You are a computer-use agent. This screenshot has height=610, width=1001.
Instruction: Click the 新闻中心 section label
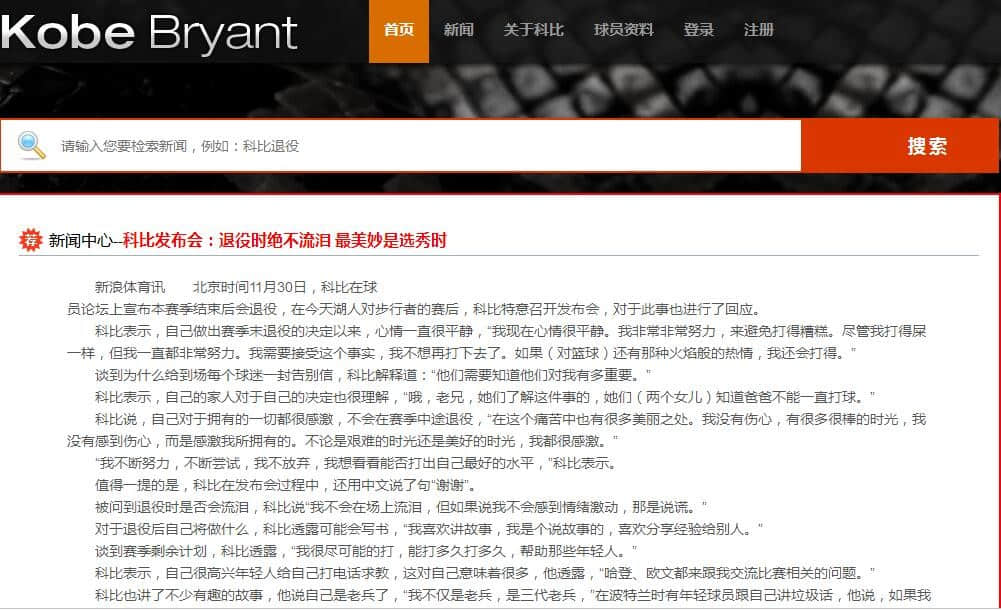81,241
